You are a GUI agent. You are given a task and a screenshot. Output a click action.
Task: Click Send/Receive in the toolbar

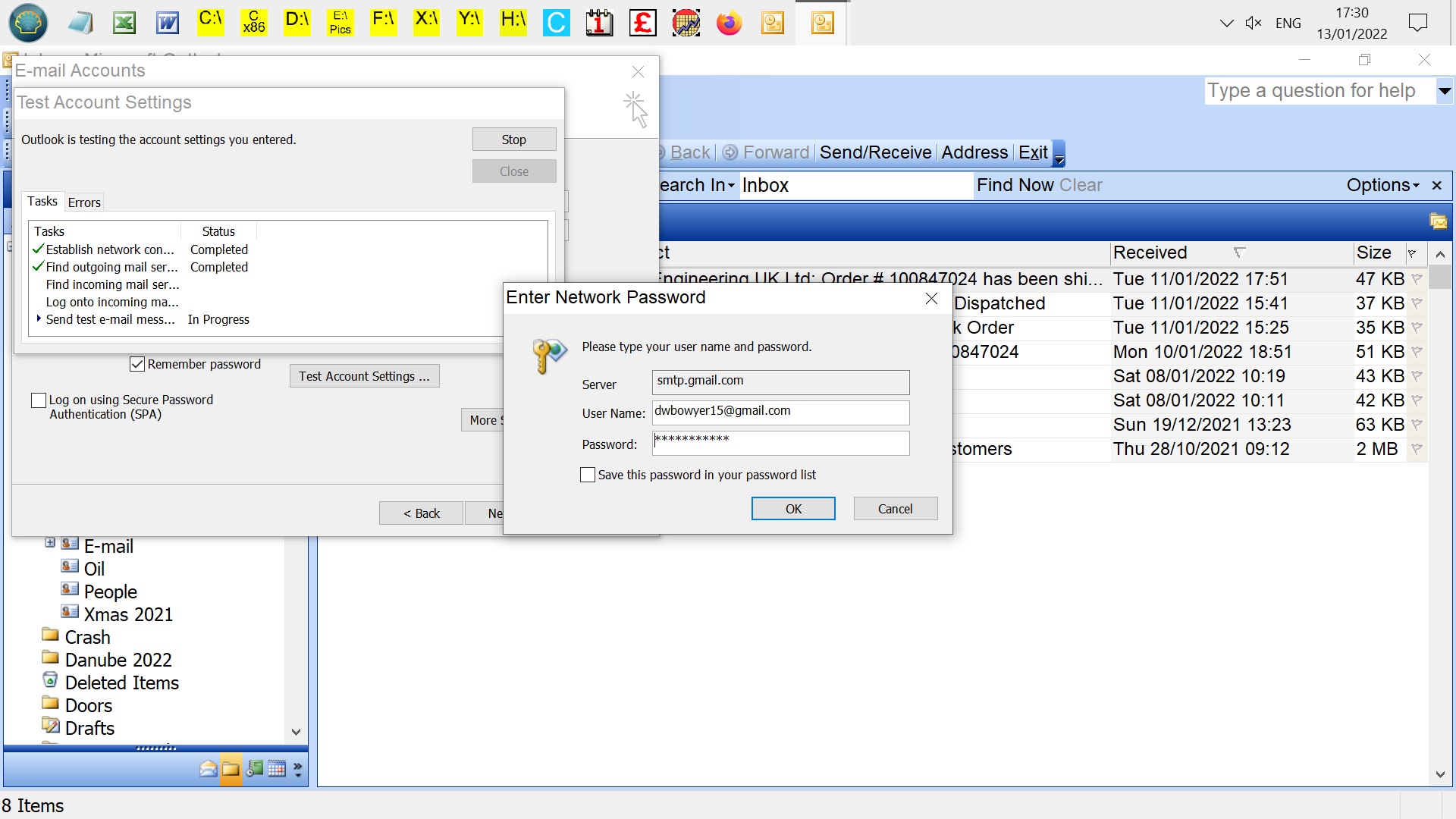point(875,152)
